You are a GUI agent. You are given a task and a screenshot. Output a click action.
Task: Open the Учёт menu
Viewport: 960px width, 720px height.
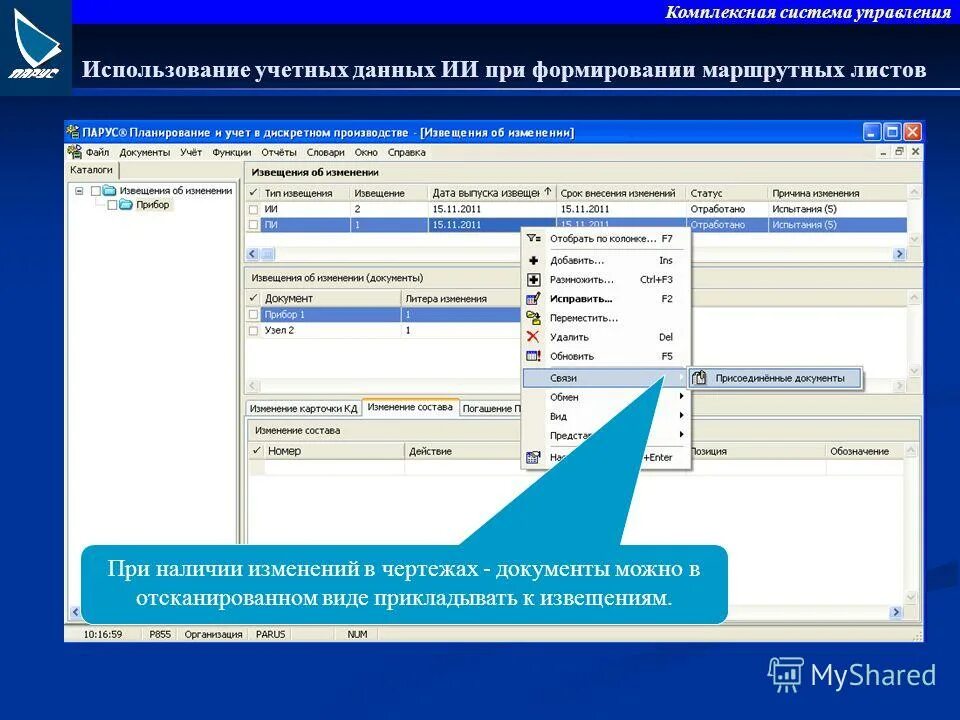coord(191,152)
